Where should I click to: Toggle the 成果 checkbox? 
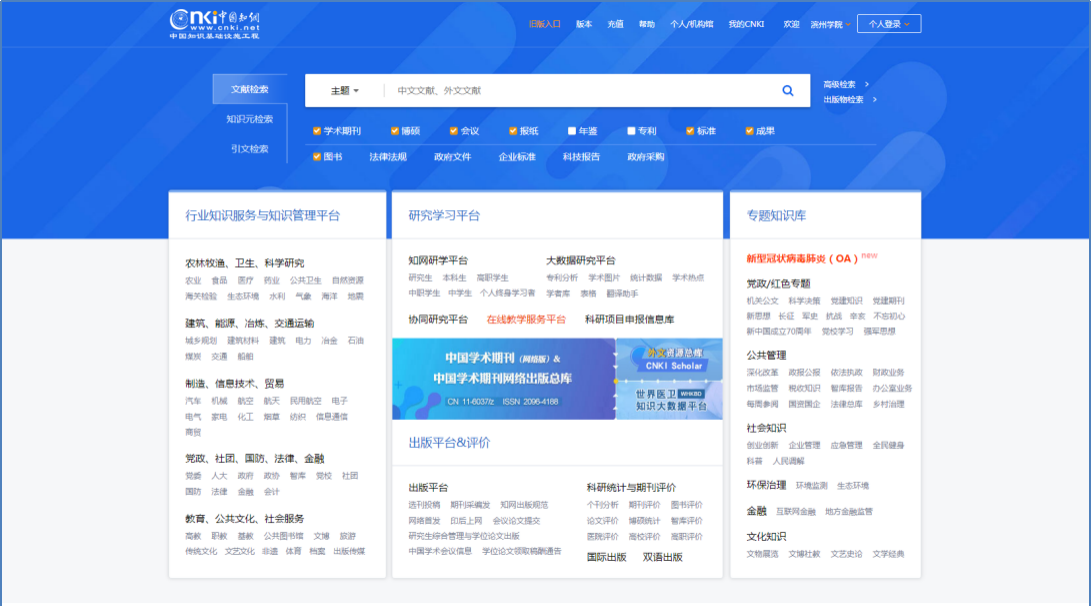point(749,131)
